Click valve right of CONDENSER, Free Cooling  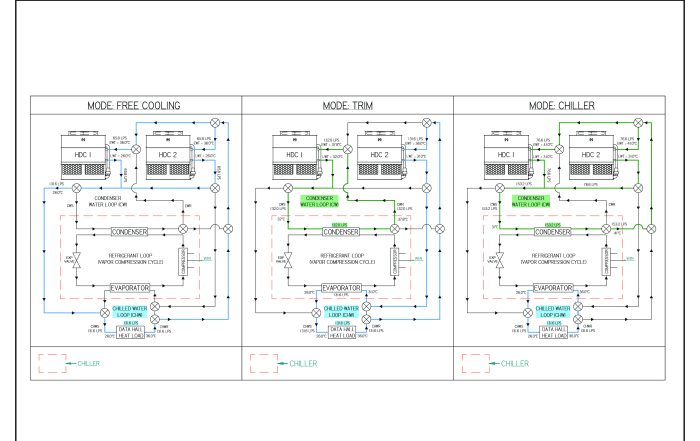tap(183, 229)
